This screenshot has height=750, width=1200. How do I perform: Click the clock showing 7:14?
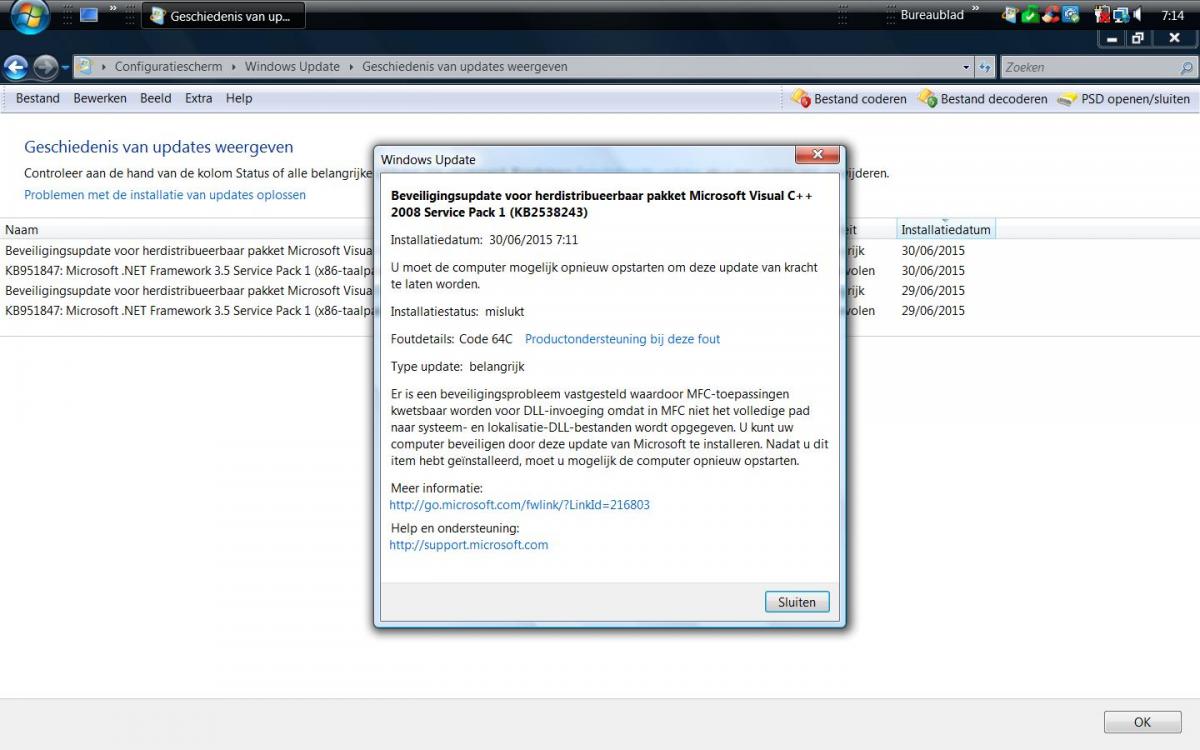(x=1173, y=16)
